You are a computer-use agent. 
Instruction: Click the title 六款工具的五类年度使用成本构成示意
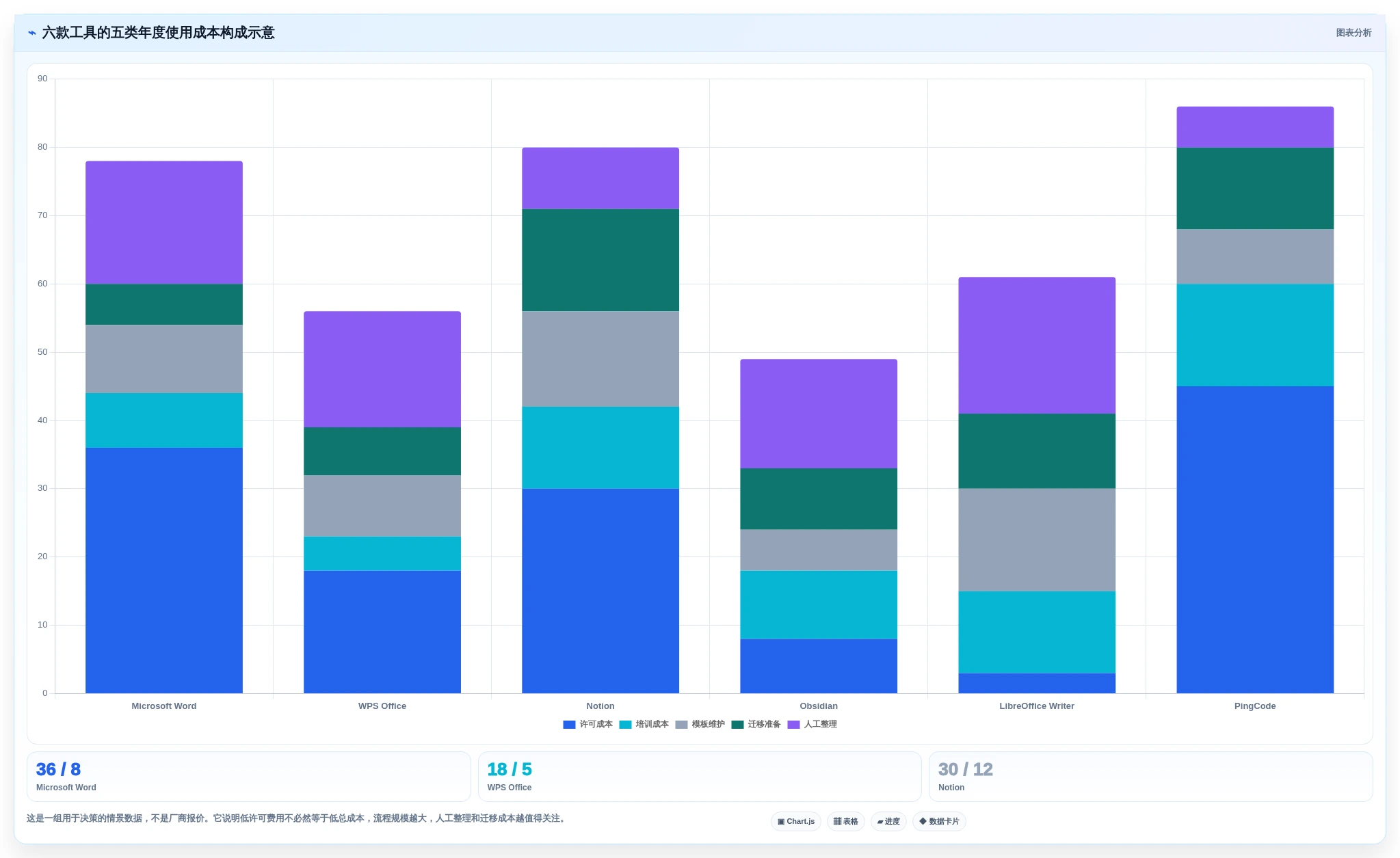point(159,33)
